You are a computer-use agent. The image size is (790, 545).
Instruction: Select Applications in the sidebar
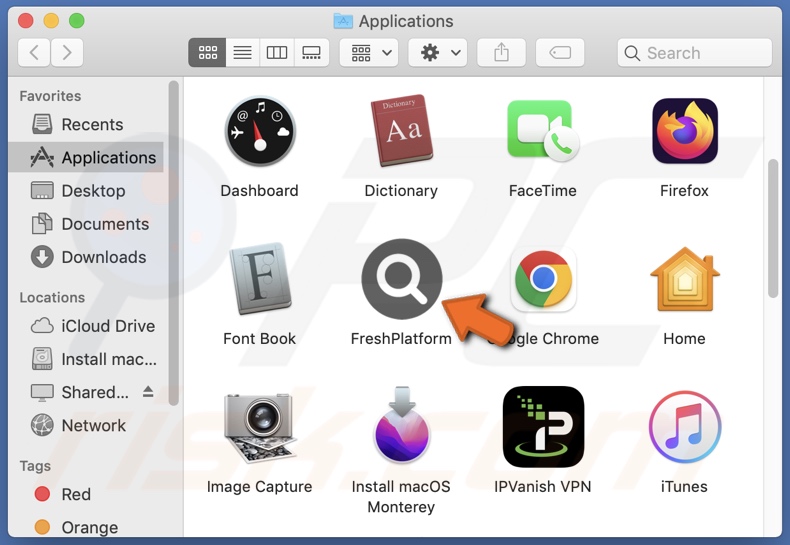click(86, 158)
